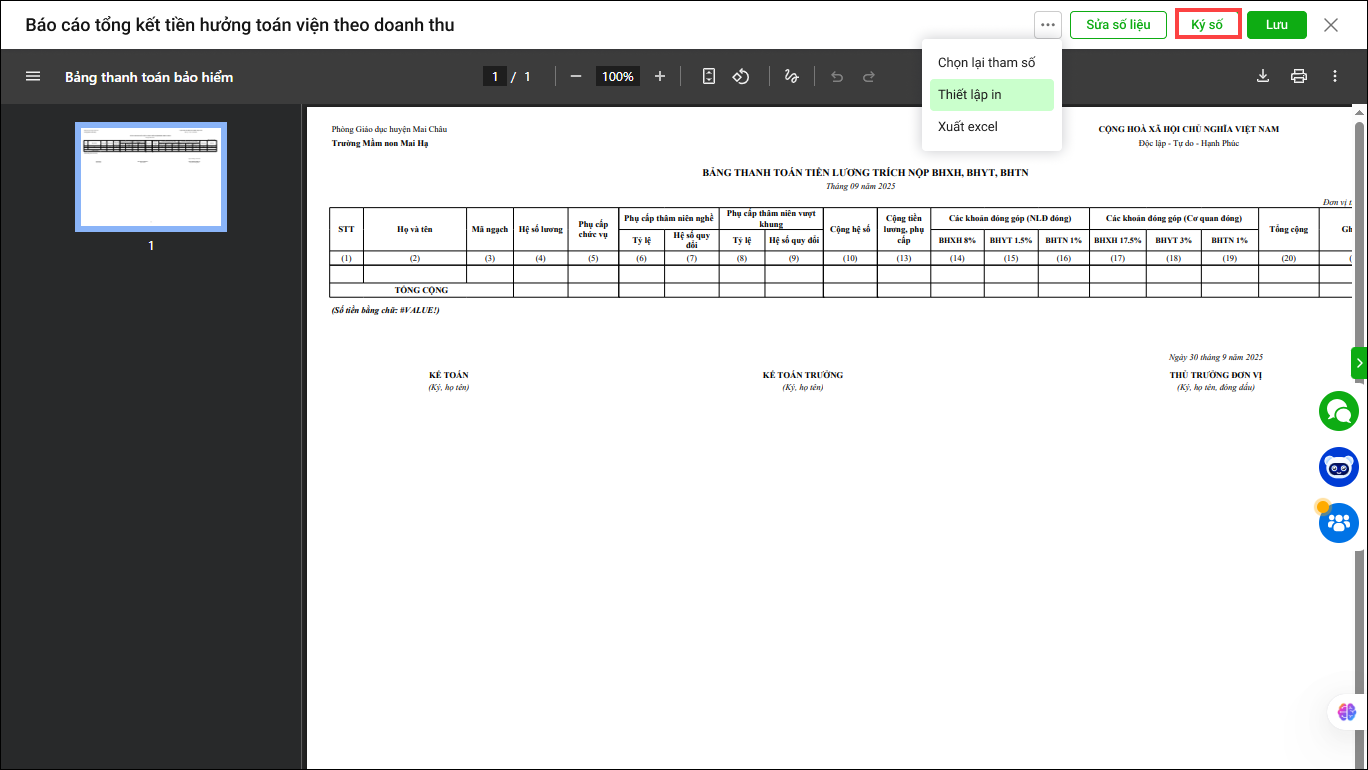Click the 'Sửa số liệu' button

click(x=1118, y=25)
